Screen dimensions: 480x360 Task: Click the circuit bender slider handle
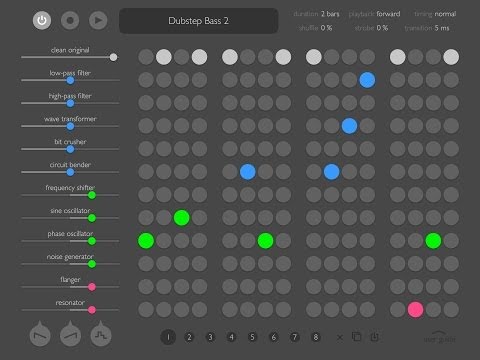70,172
